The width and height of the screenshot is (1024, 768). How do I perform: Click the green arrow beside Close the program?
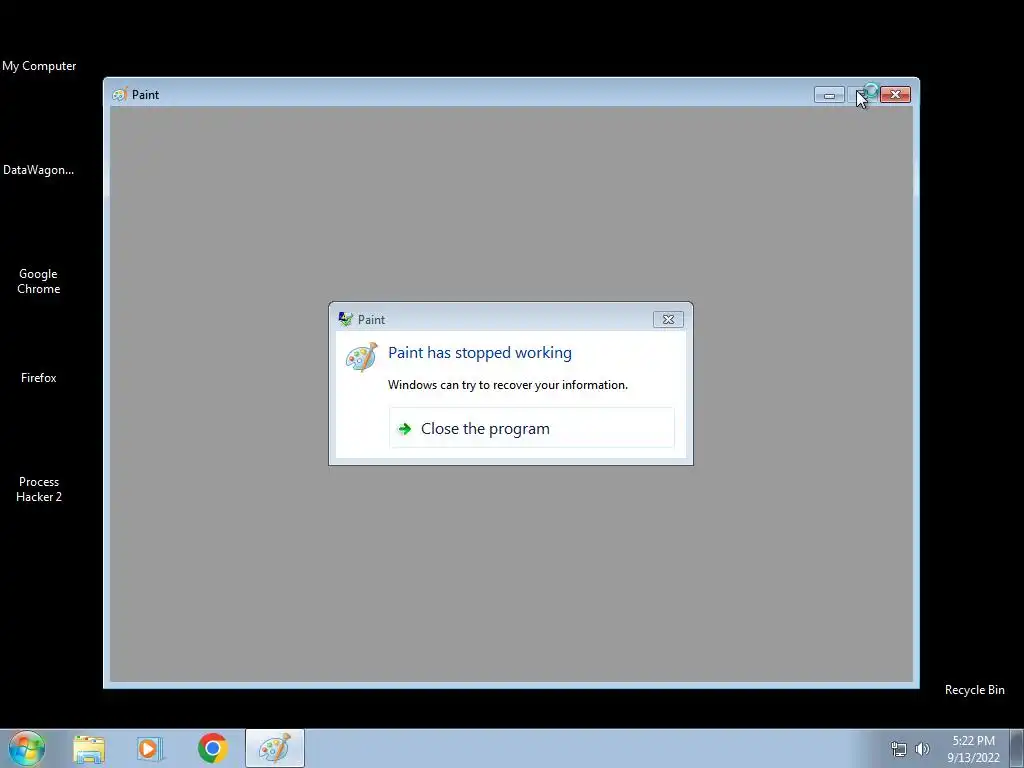tap(404, 428)
